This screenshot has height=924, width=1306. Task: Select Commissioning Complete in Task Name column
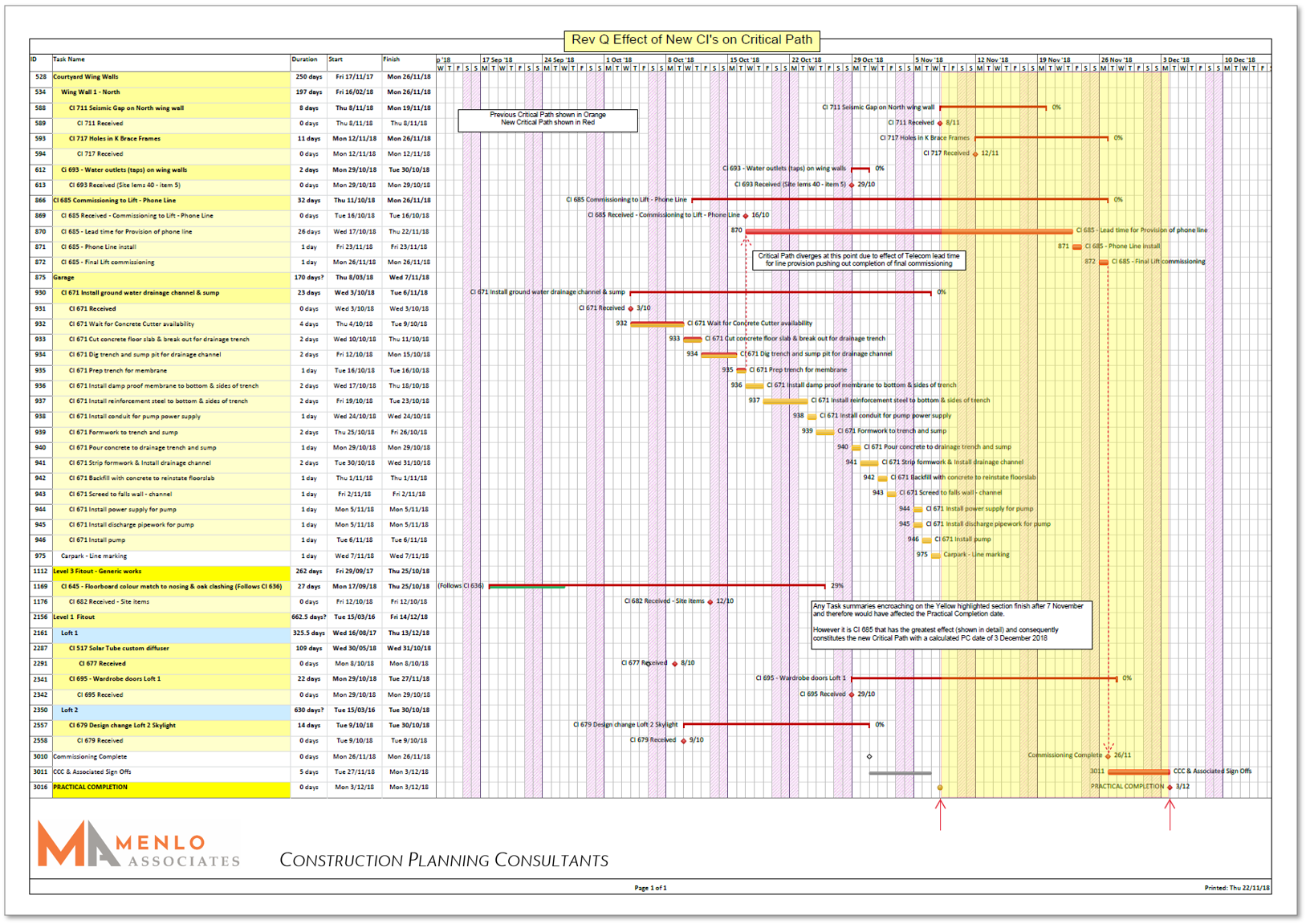click(90, 757)
